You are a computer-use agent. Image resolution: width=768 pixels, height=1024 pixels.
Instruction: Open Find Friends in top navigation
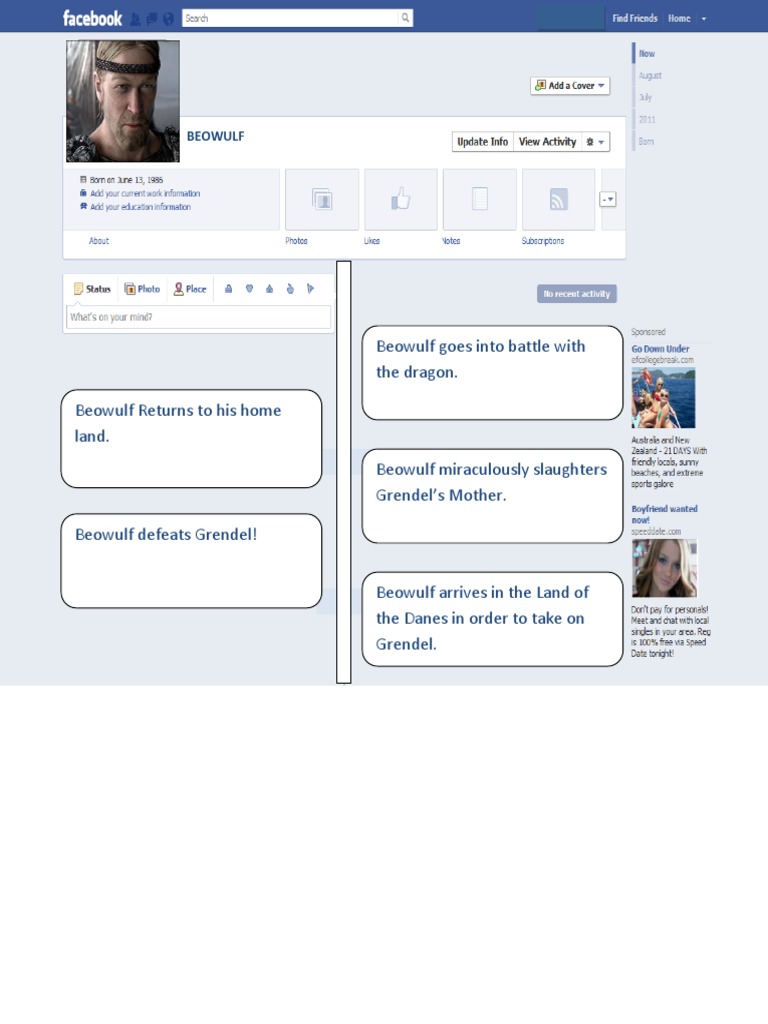coord(635,18)
